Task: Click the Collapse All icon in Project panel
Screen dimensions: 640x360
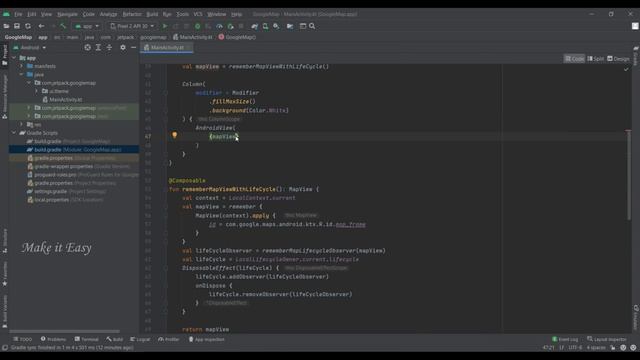Action: click(x=109, y=47)
